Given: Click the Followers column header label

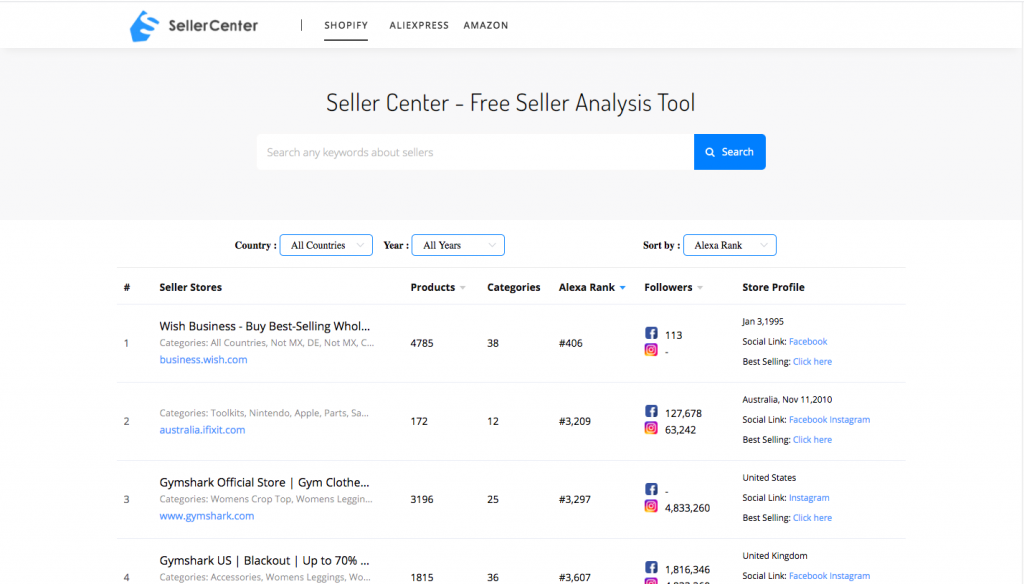Looking at the screenshot, I should pos(668,287).
